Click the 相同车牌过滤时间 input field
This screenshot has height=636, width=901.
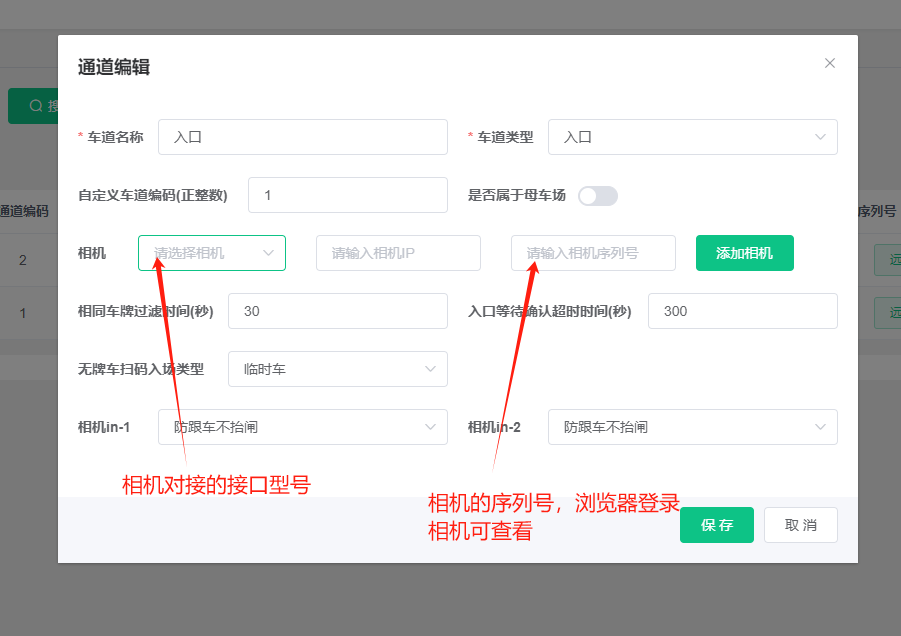(337, 311)
